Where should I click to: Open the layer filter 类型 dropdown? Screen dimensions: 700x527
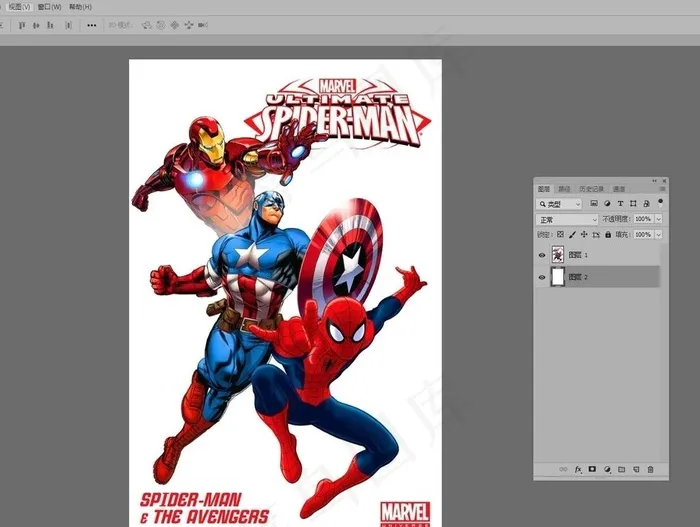(560, 204)
